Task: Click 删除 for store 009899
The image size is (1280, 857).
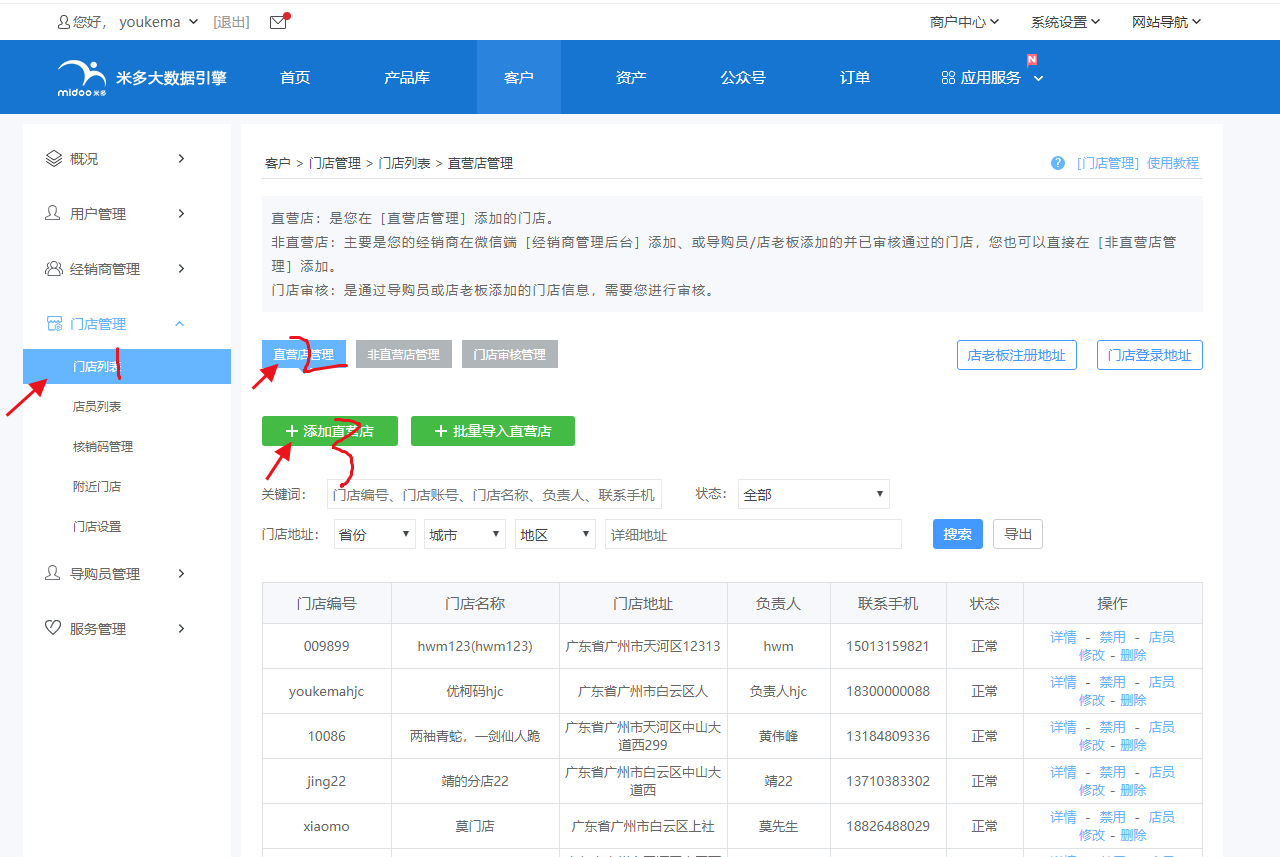Action: 1134,655
